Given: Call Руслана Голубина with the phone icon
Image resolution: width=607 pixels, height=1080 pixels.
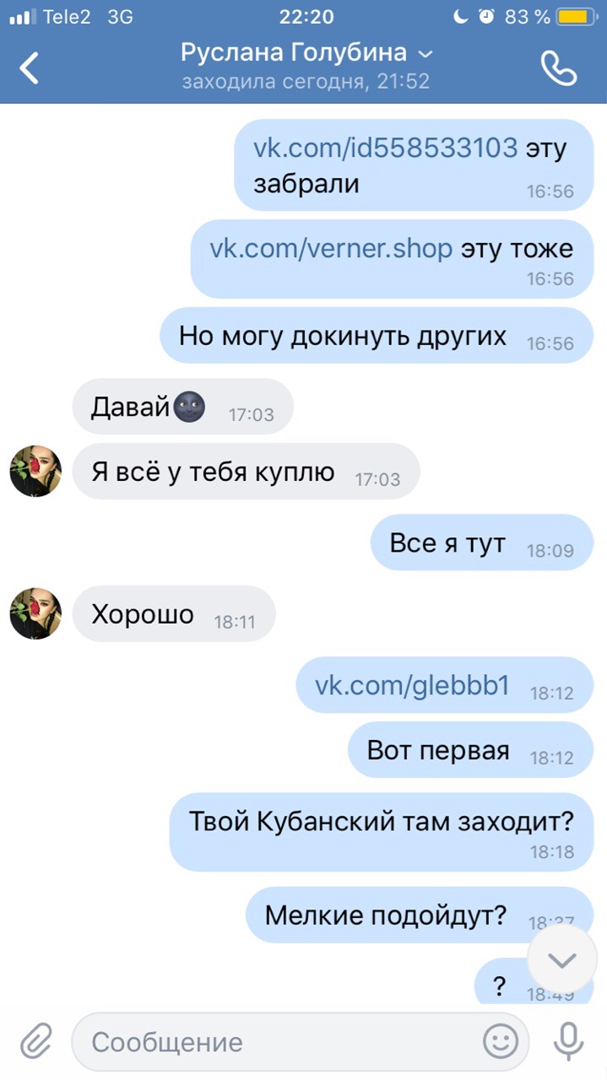Looking at the screenshot, I should [559, 68].
